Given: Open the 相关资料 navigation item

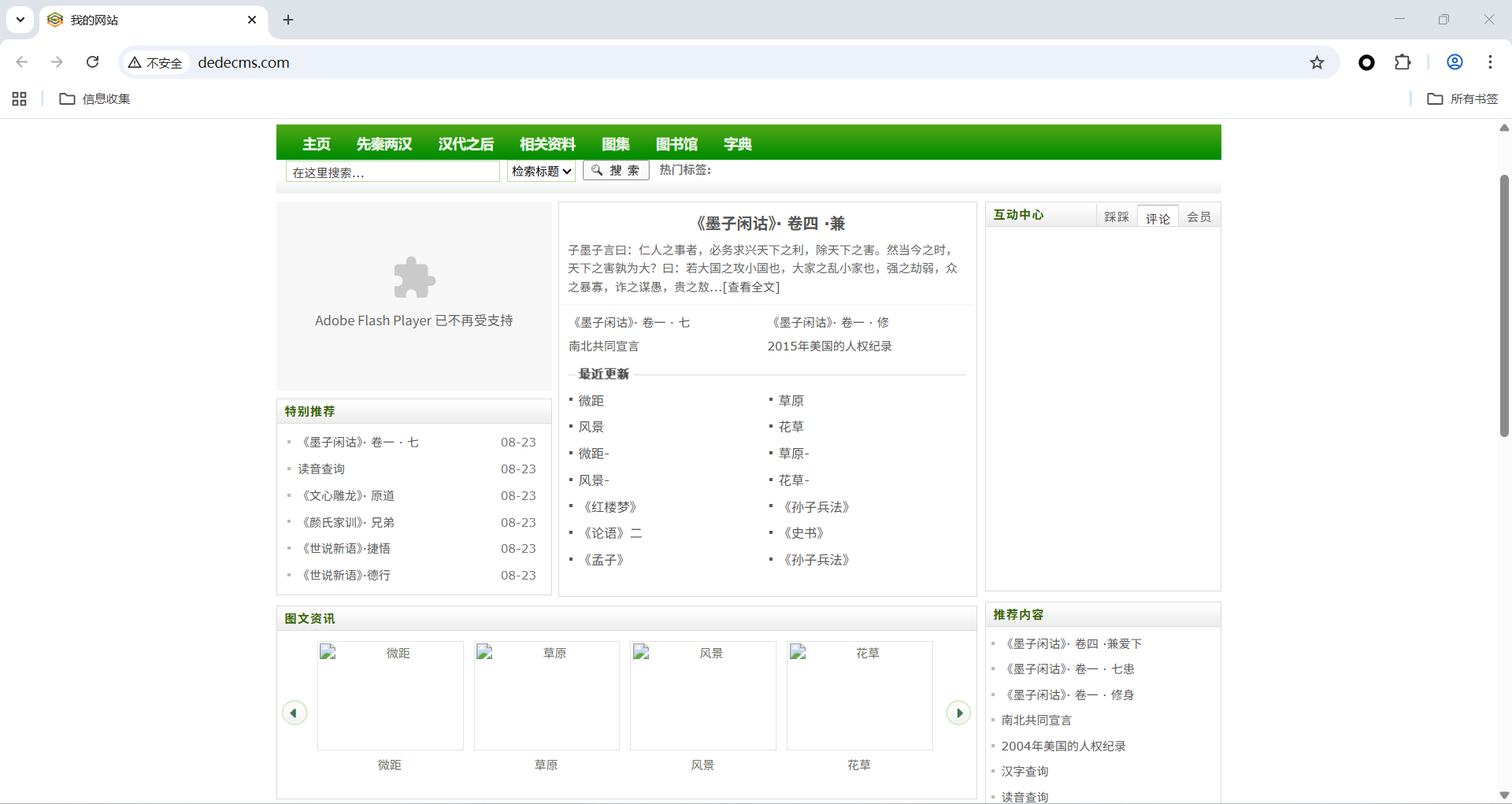Looking at the screenshot, I should (548, 144).
